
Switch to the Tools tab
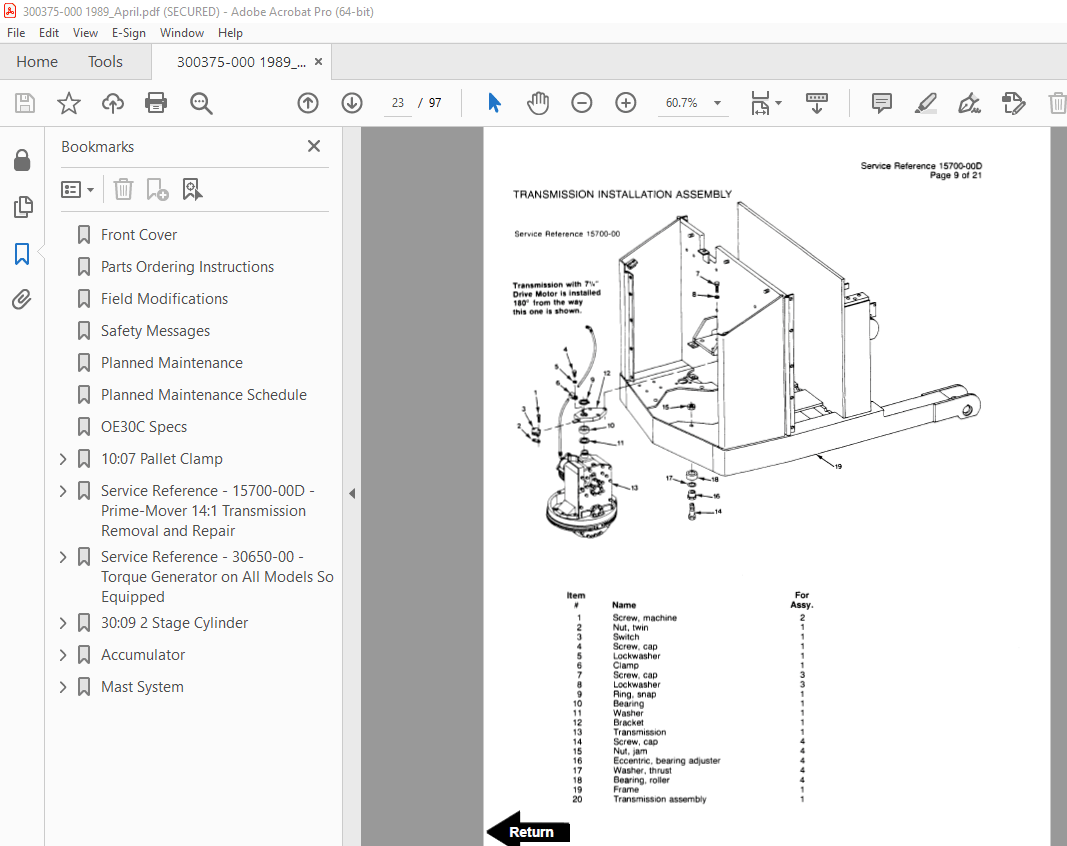coord(105,61)
